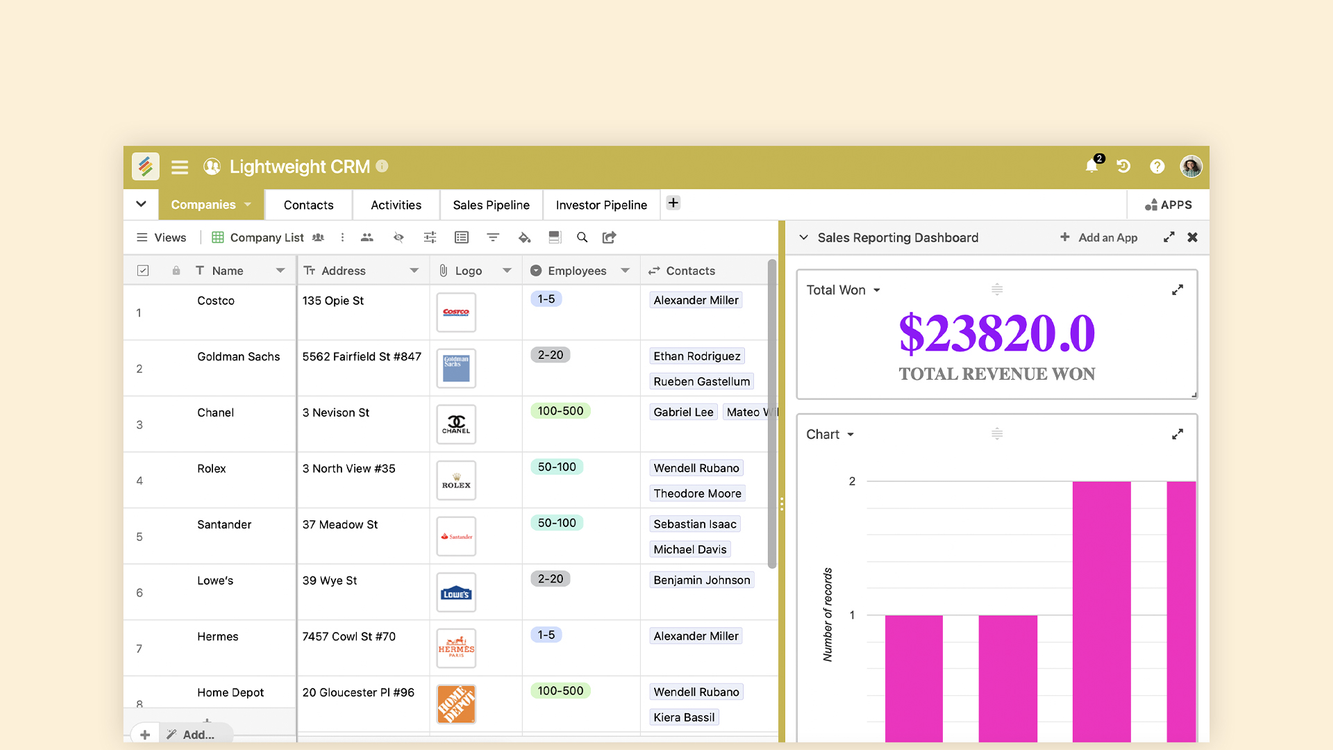The width and height of the screenshot is (1333, 750).
Task: Click the 50-100 employees tag for Rolex
Action: (557, 467)
